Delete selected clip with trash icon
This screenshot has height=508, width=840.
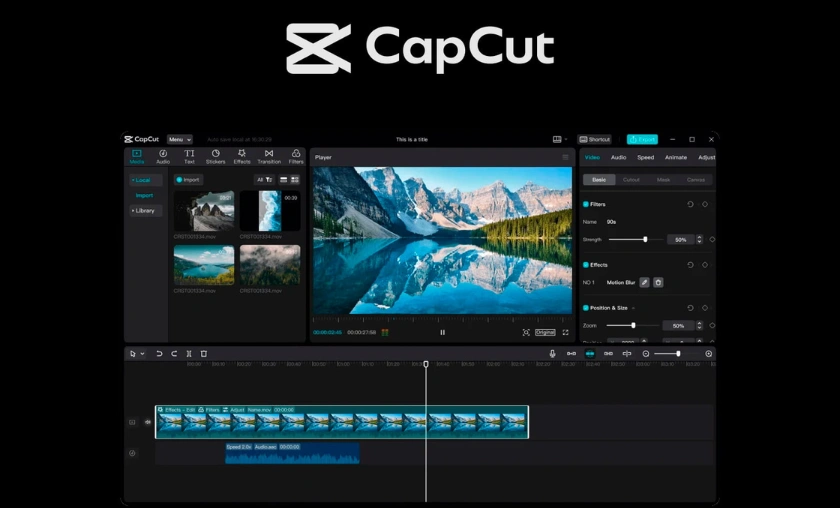(x=204, y=354)
